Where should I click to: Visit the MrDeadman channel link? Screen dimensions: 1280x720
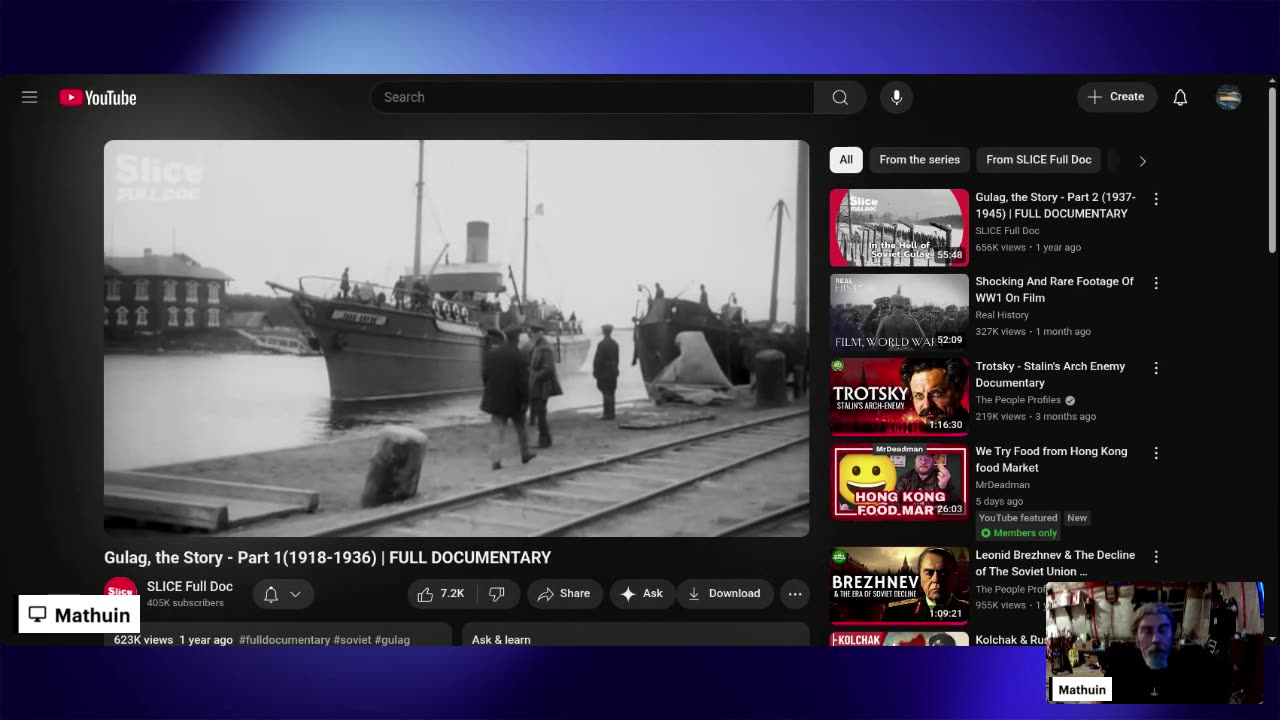click(x=1003, y=485)
